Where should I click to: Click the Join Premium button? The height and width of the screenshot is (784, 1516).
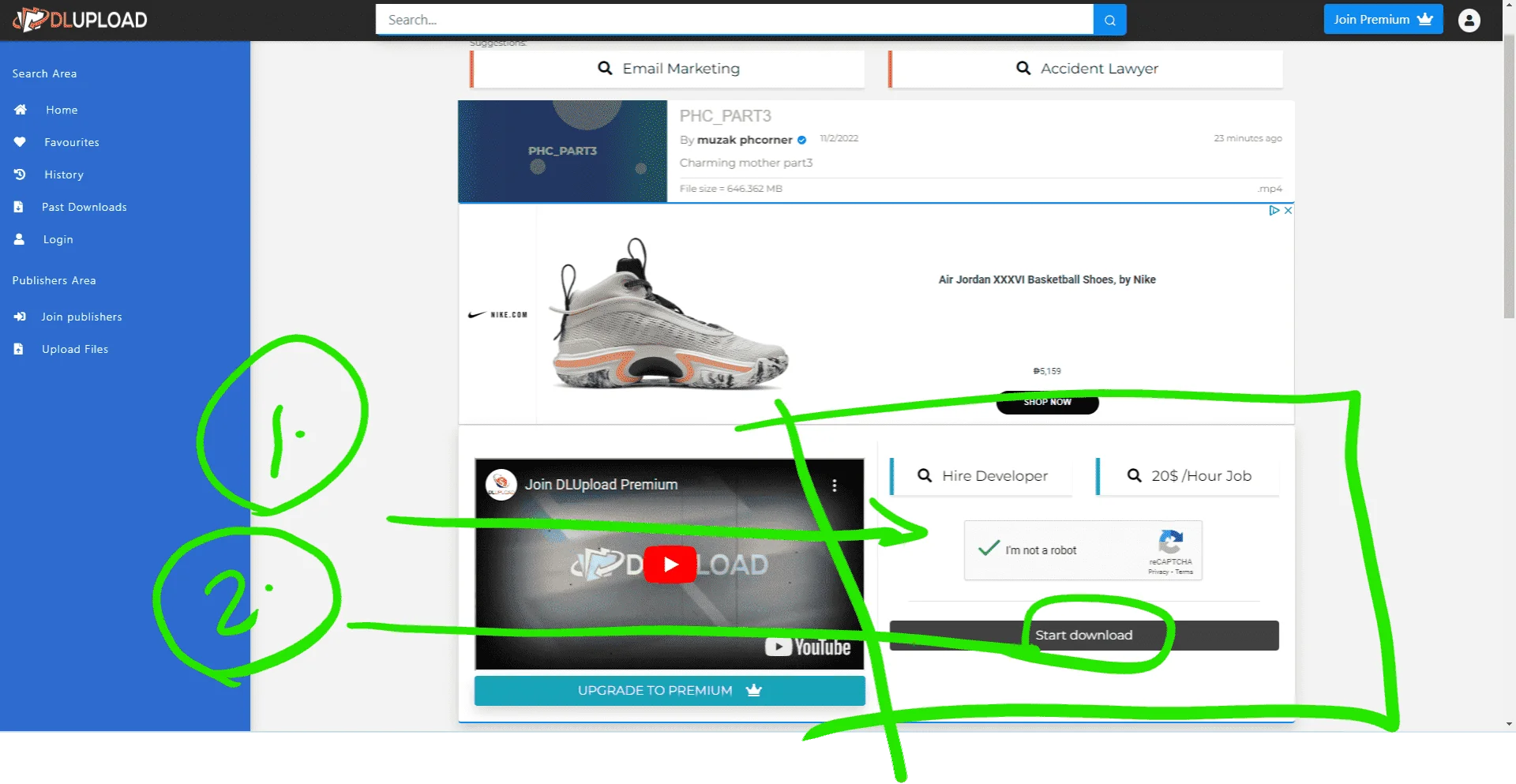click(x=1383, y=20)
